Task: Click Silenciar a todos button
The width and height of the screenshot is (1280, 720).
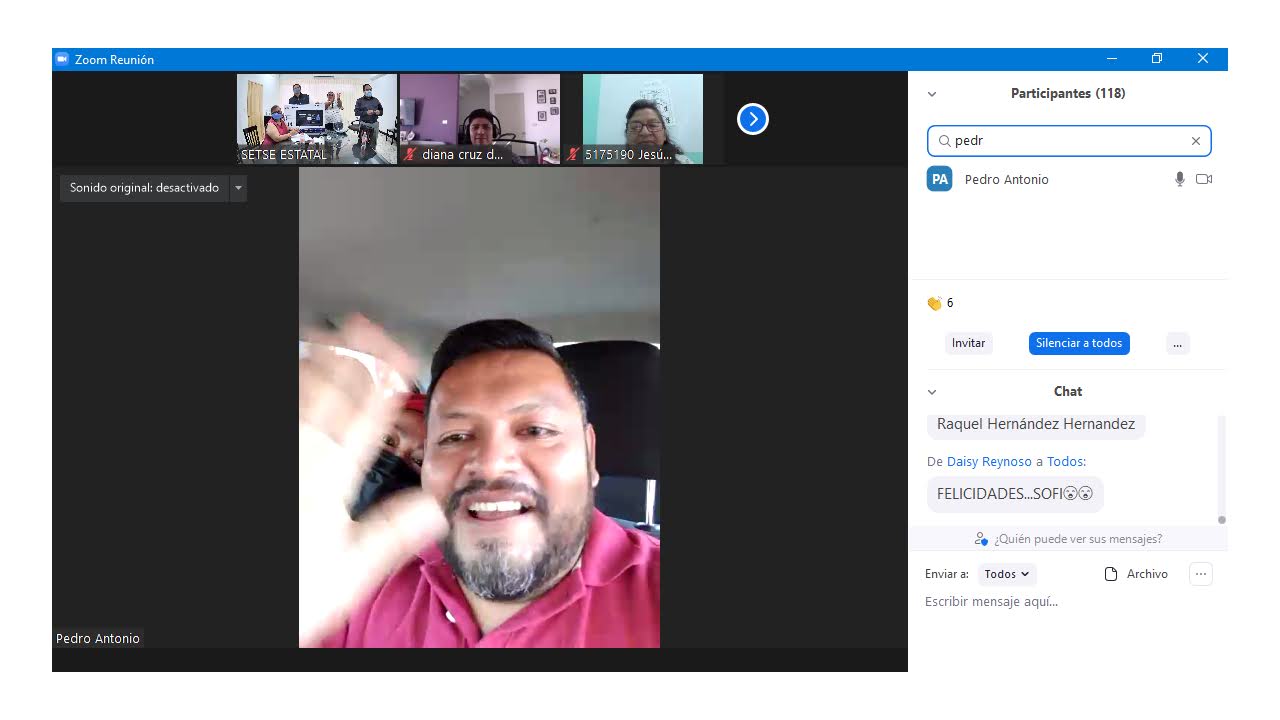Action: [x=1079, y=343]
